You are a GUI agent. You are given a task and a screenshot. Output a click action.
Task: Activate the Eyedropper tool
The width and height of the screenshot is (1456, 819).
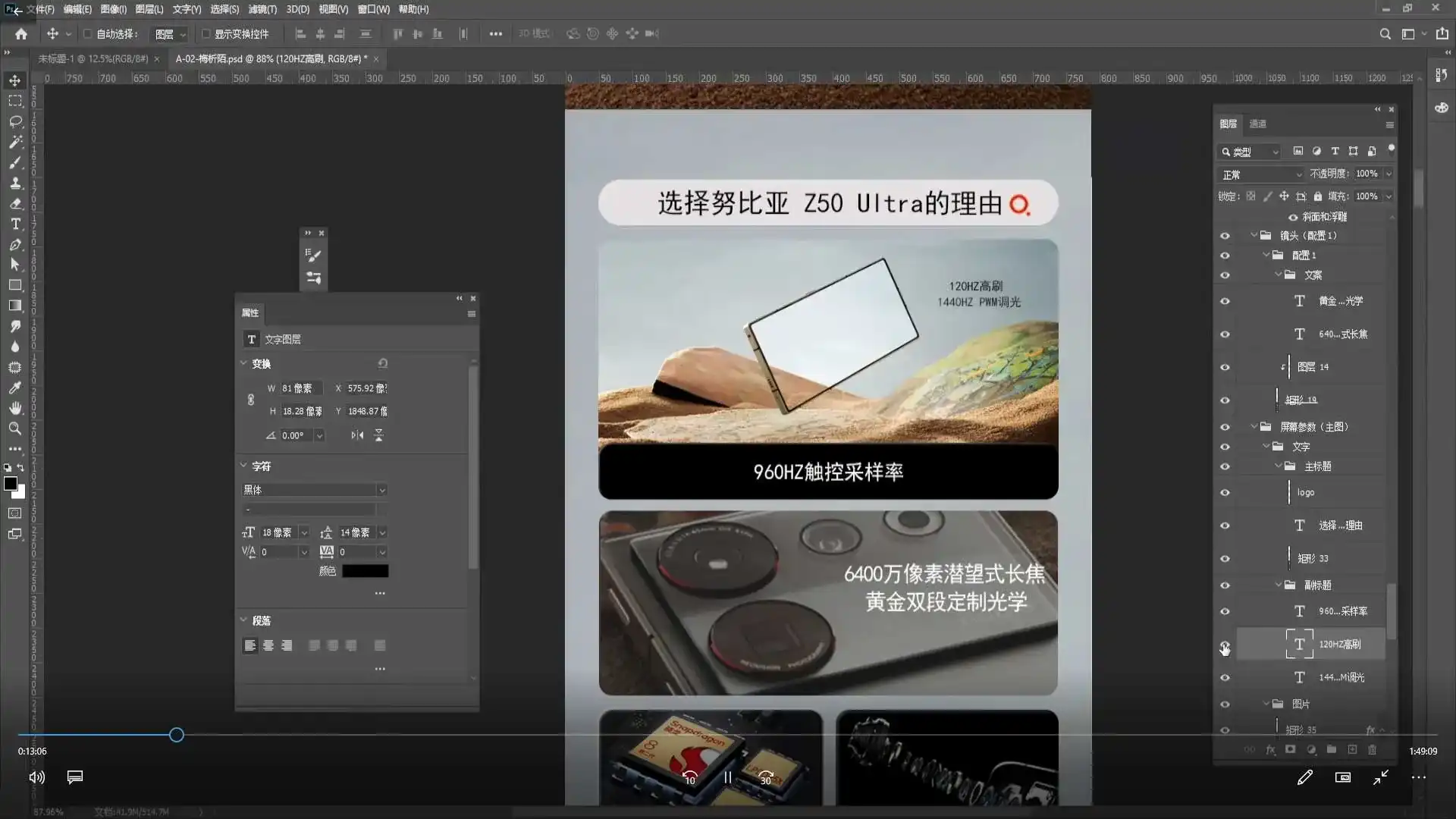coord(15,388)
